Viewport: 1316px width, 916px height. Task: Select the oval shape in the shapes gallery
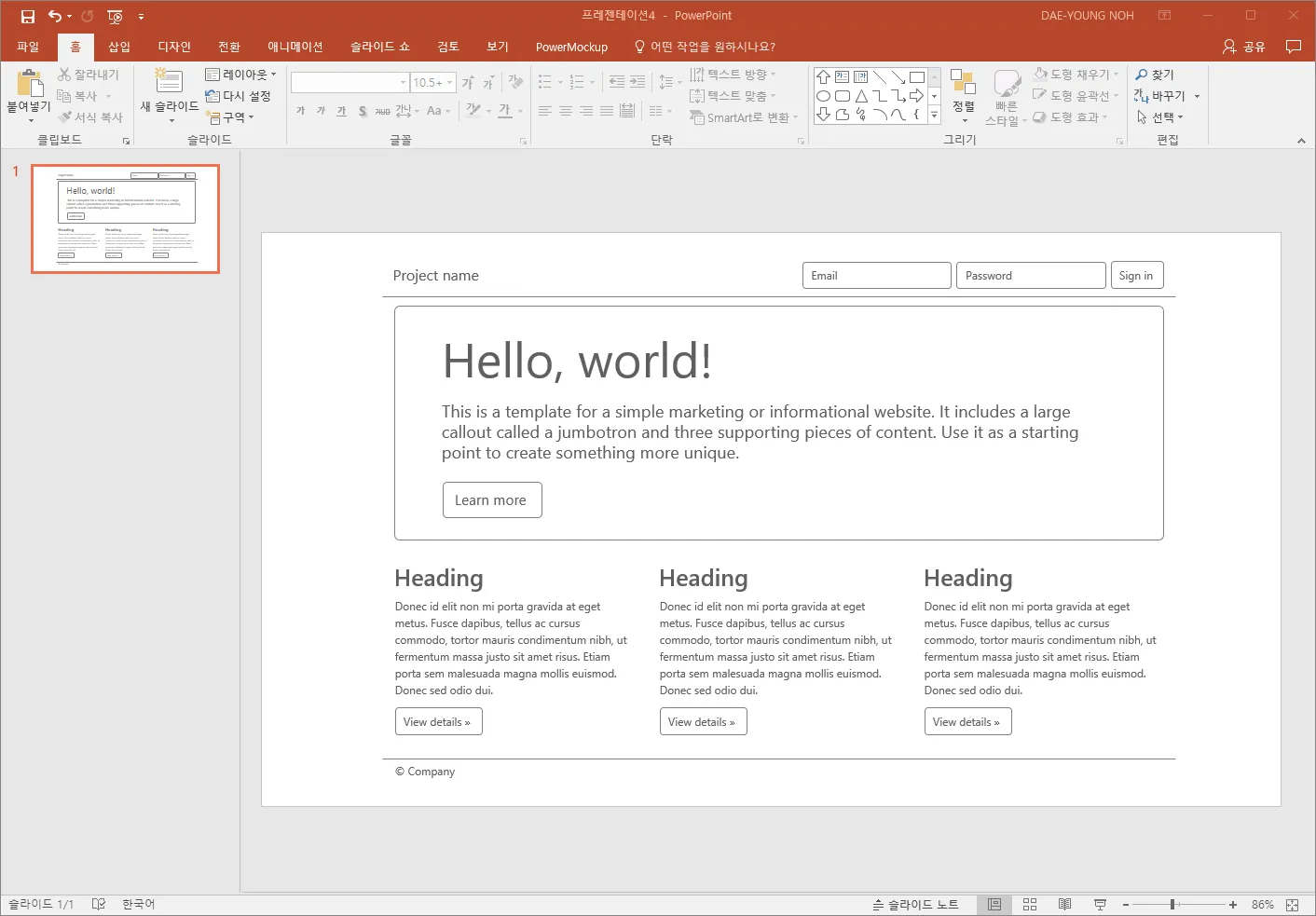[x=823, y=96]
